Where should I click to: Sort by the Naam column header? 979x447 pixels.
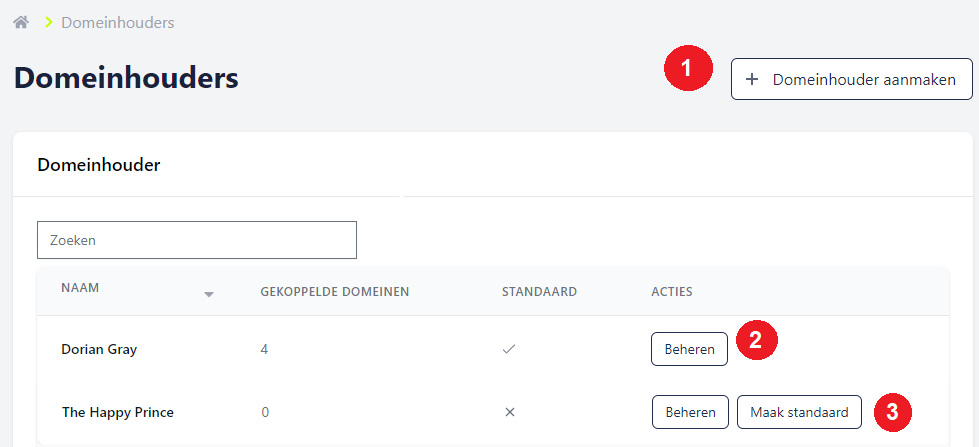pyautogui.click(x=80, y=288)
